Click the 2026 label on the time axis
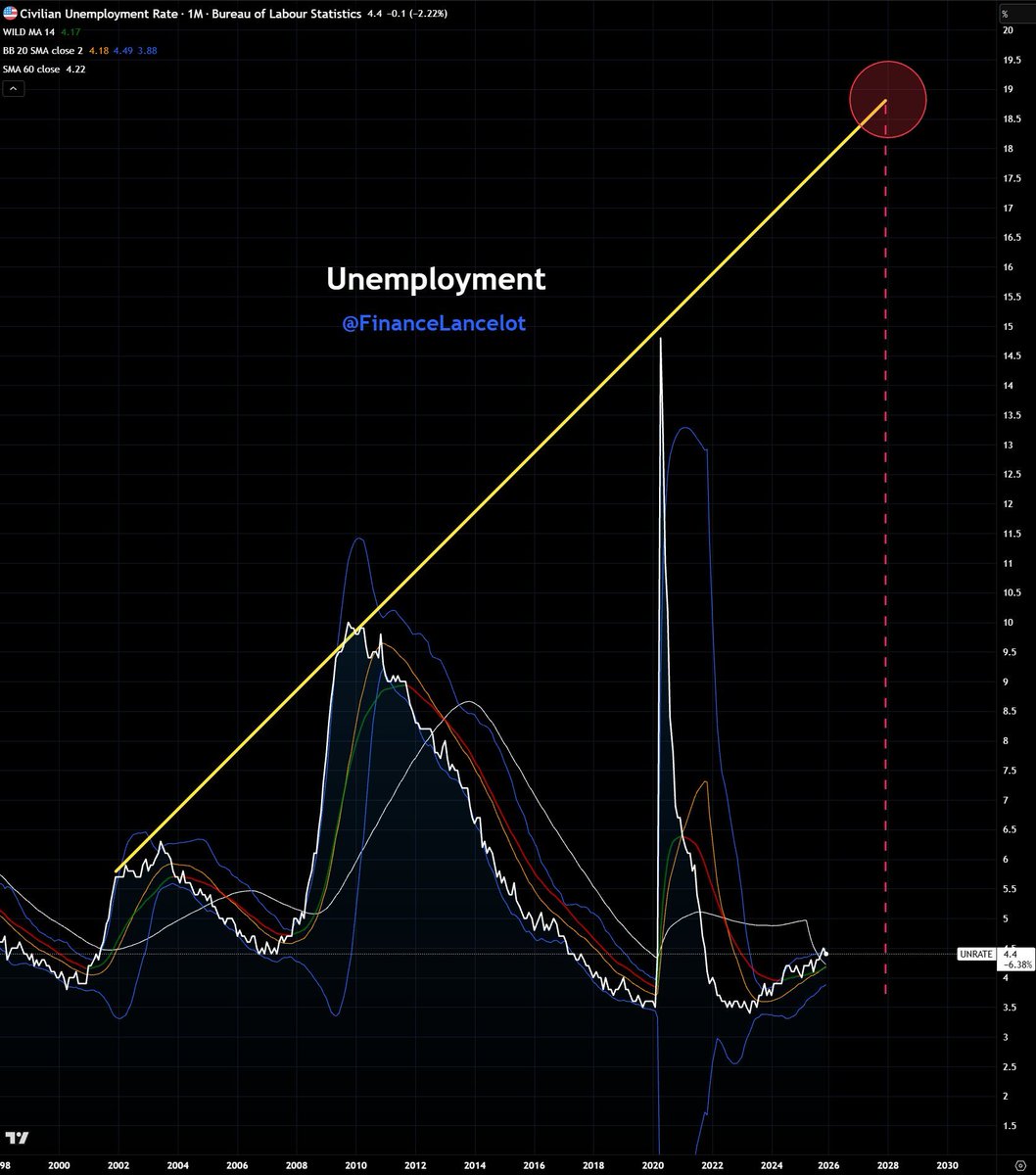This screenshot has height=1175, width=1036. (829, 1166)
